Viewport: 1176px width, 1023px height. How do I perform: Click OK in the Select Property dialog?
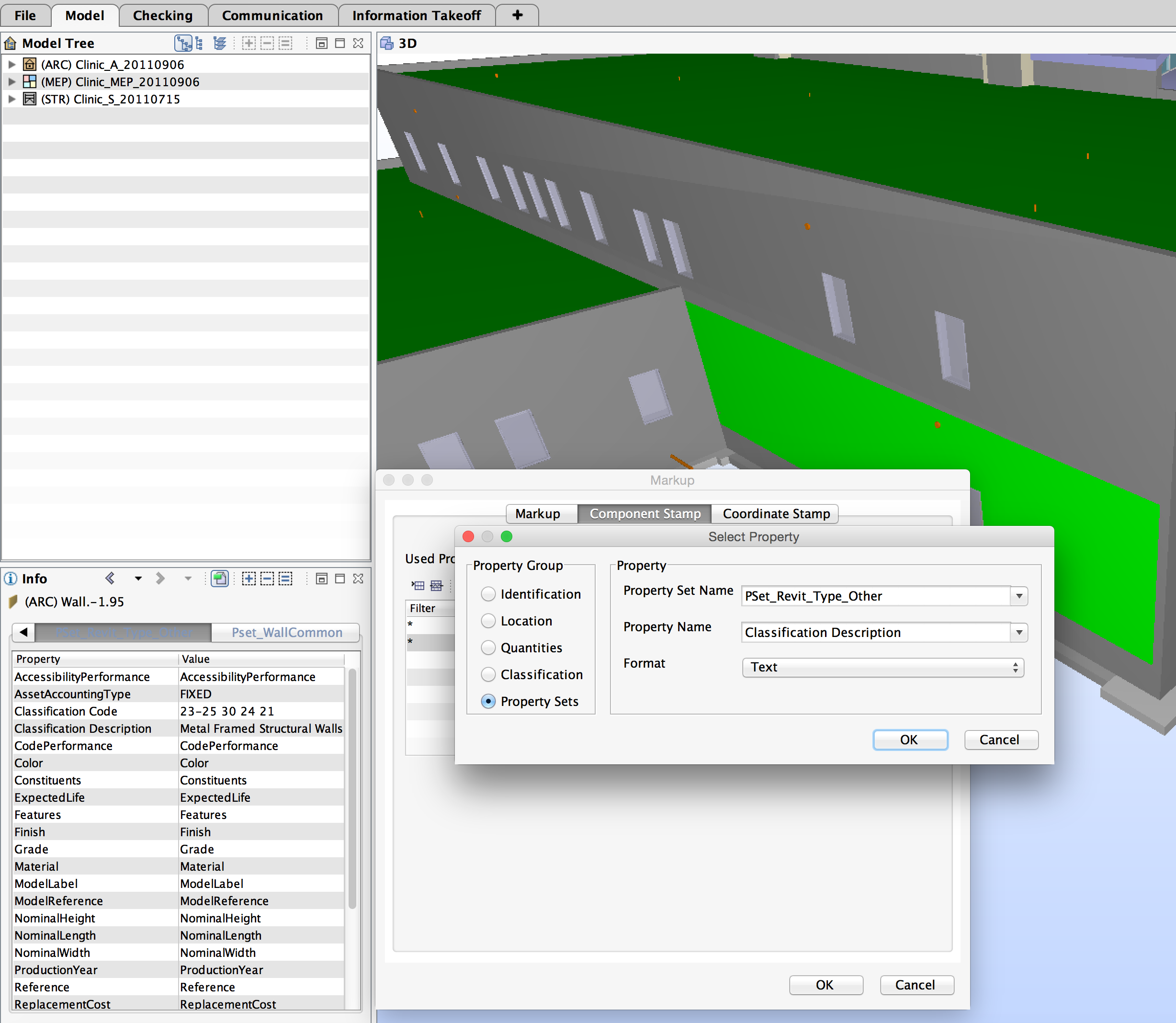pyautogui.click(x=909, y=739)
